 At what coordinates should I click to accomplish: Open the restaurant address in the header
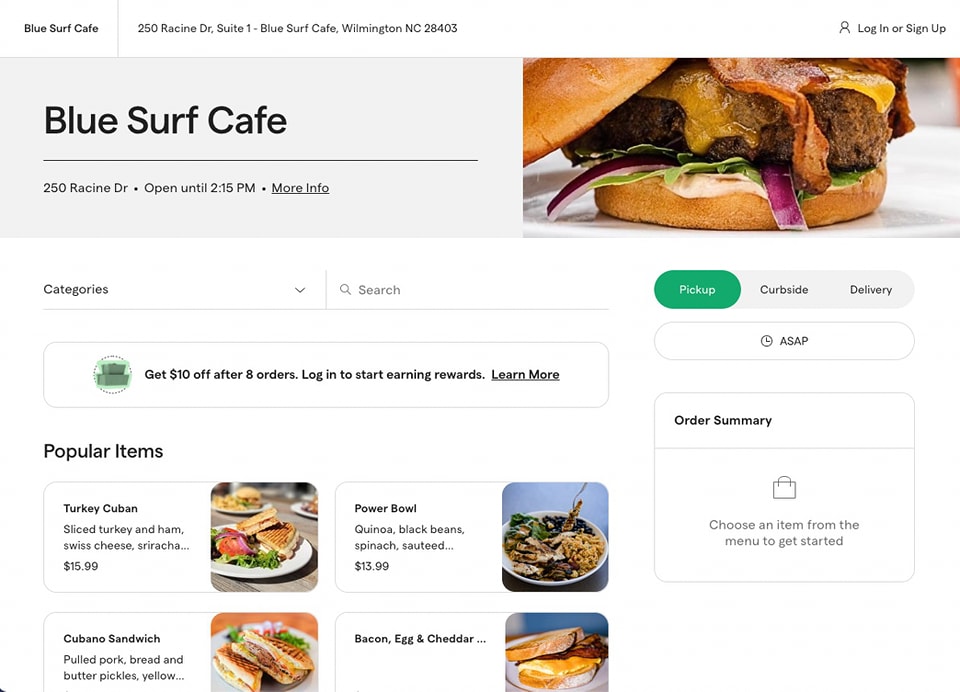[x=297, y=28]
